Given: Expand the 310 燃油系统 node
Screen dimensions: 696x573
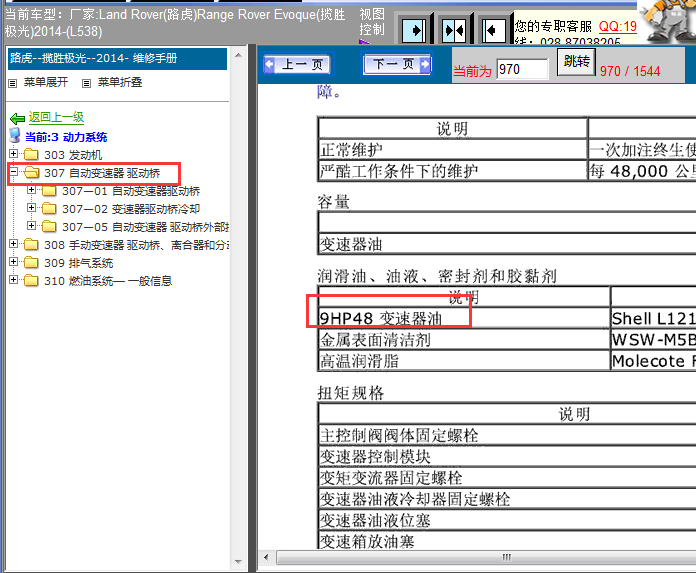Looking at the screenshot, I should pyautogui.click(x=13, y=280).
